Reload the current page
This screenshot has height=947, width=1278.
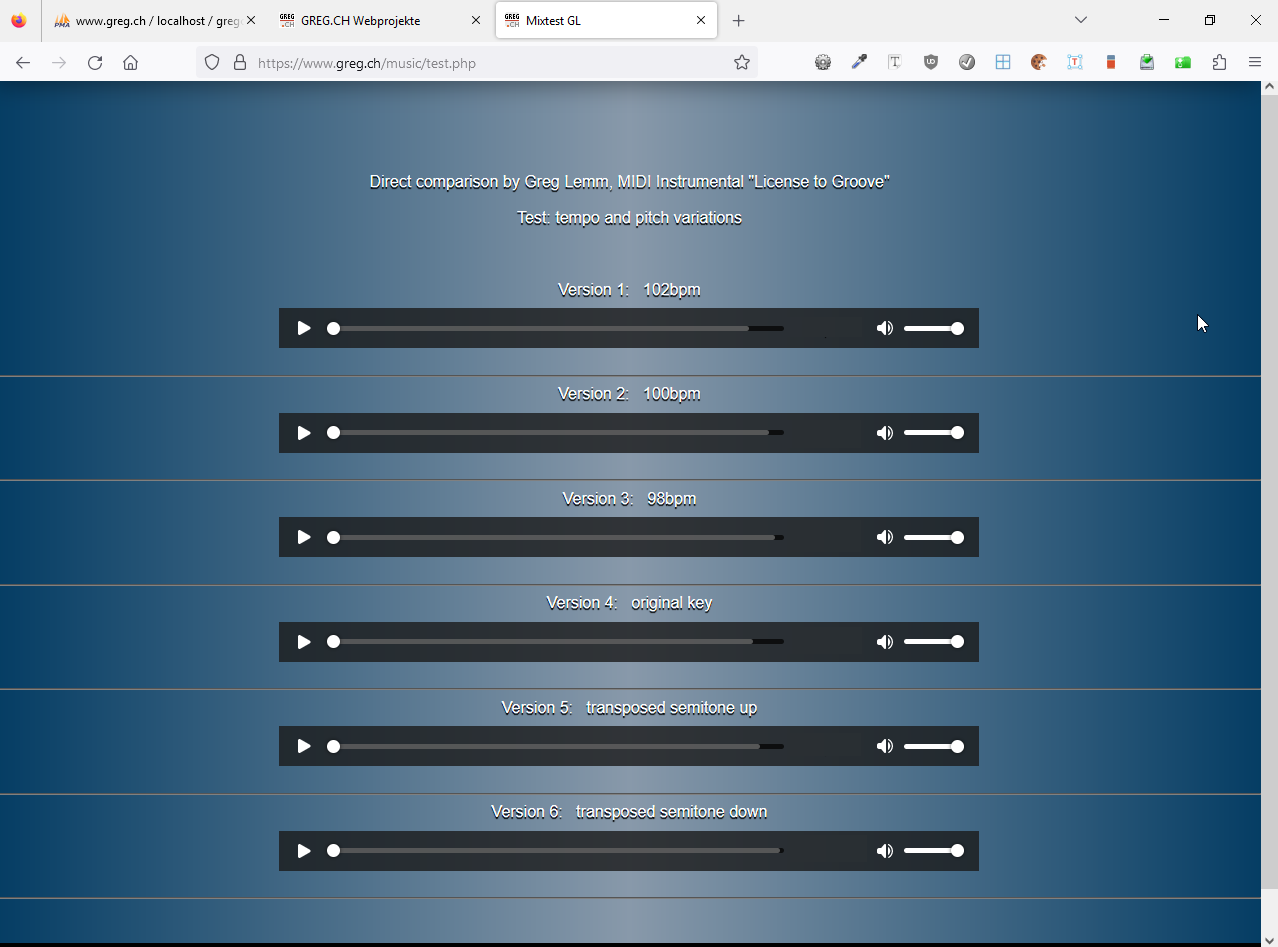tap(95, 62)
